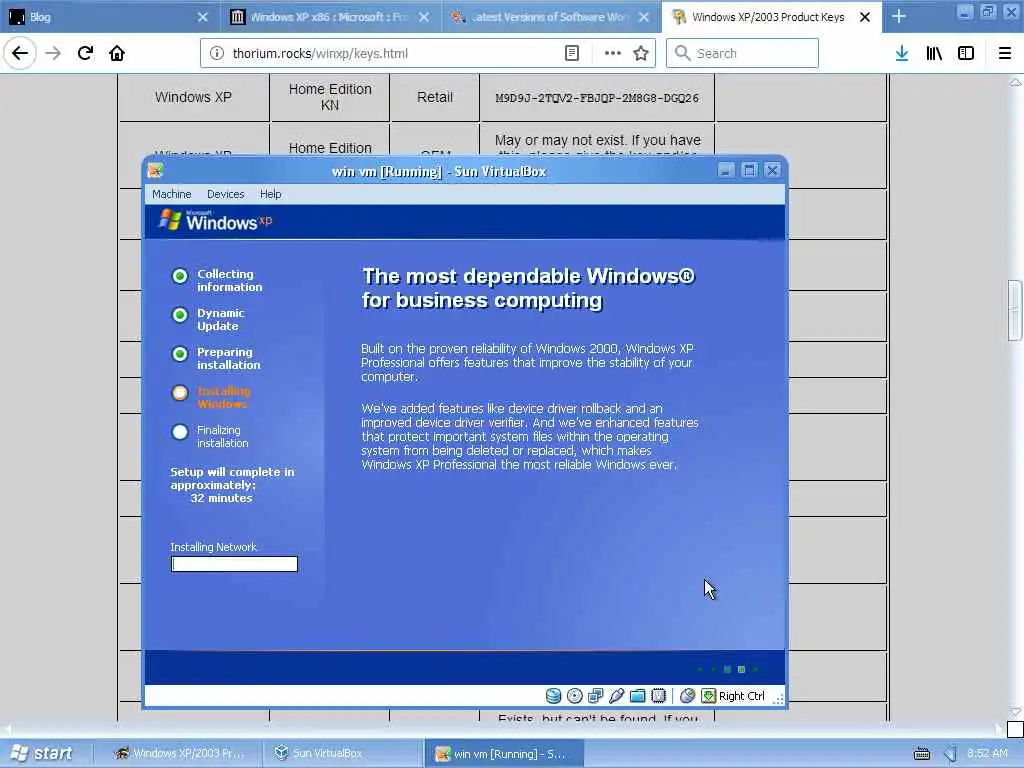Show the browser sidebar

click(x=966, y=53)
